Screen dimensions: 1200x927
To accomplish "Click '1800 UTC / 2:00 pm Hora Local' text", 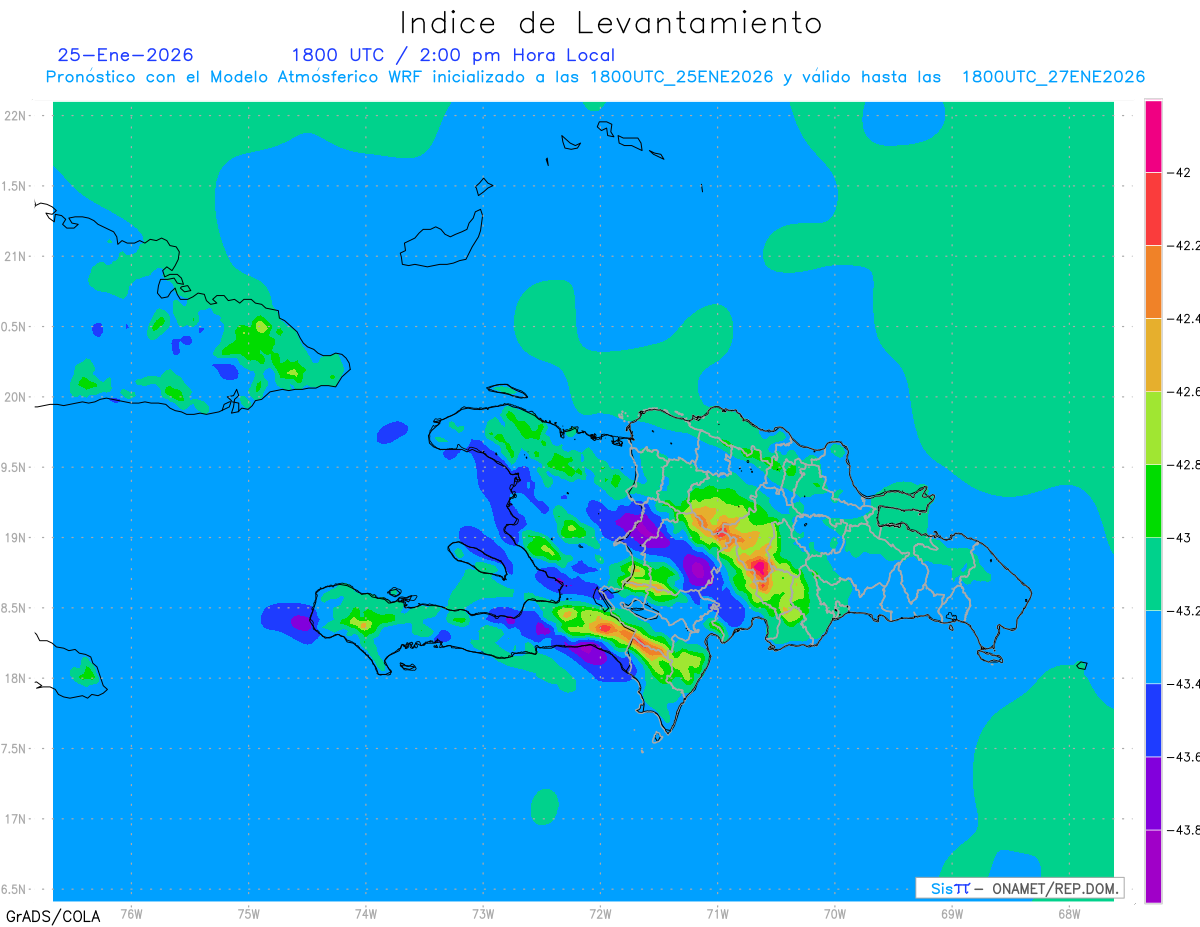I will point(453,55).
